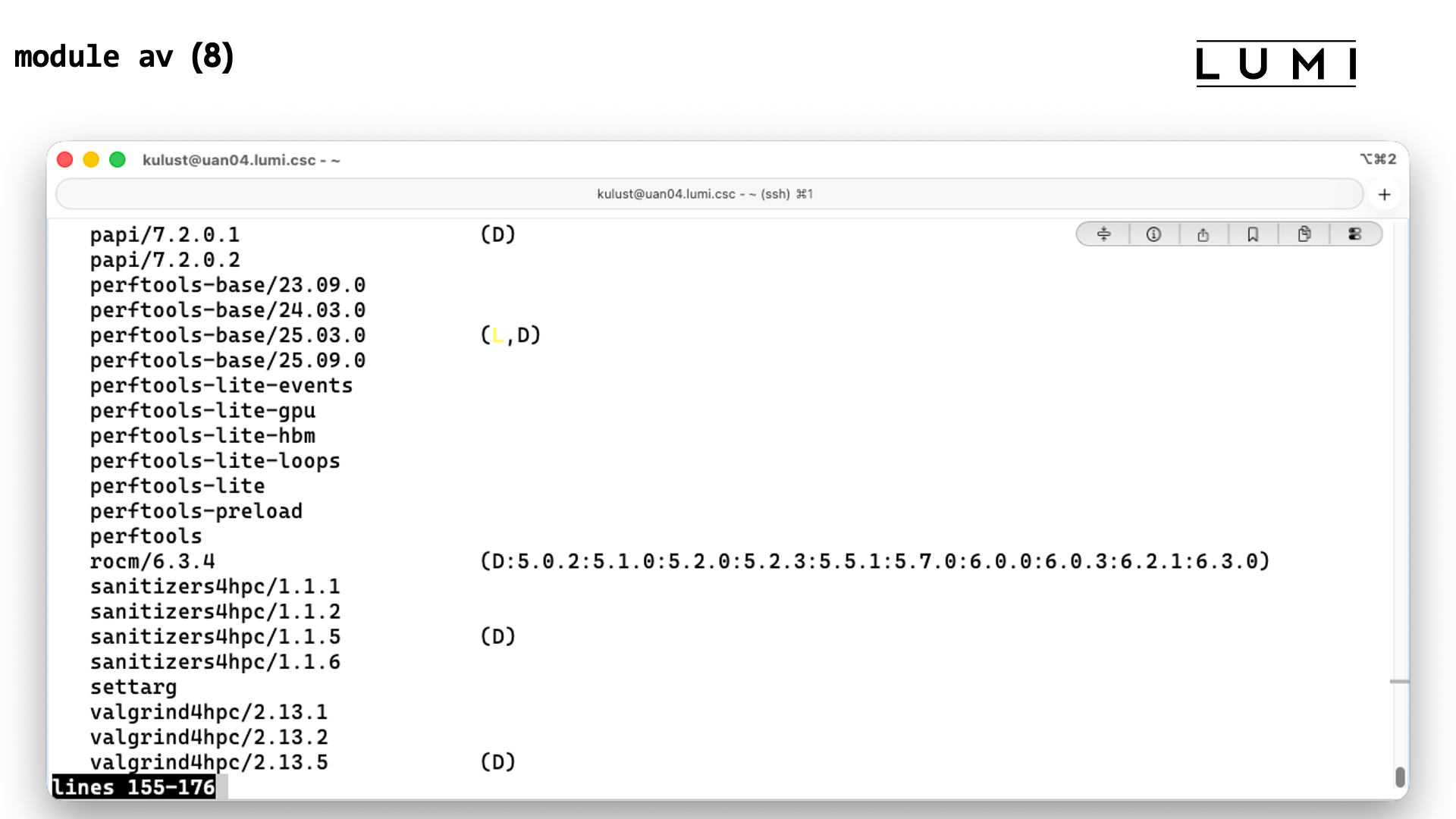Toggle the yellow minimize traffic light
The image size is (1456, 819).
pyautogui.click(x=91, y=159)
